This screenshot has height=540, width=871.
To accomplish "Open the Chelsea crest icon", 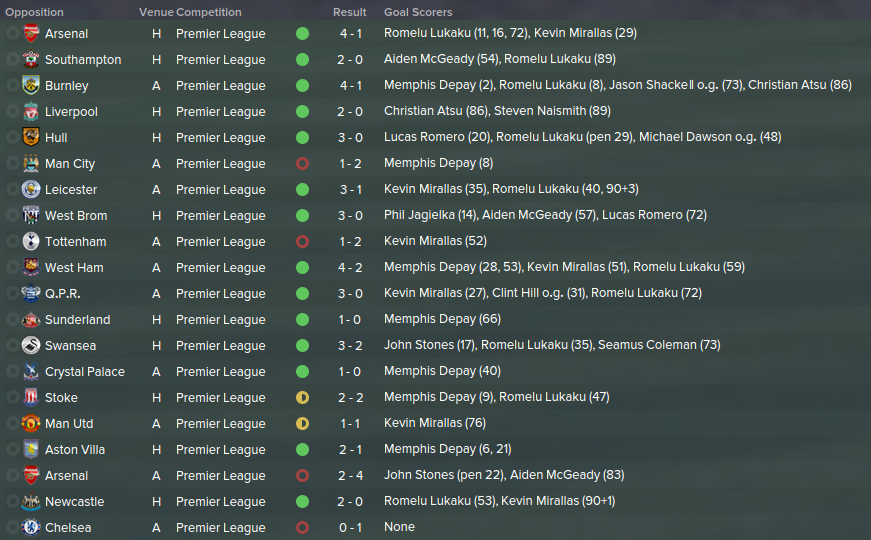I will pos(31,527).
